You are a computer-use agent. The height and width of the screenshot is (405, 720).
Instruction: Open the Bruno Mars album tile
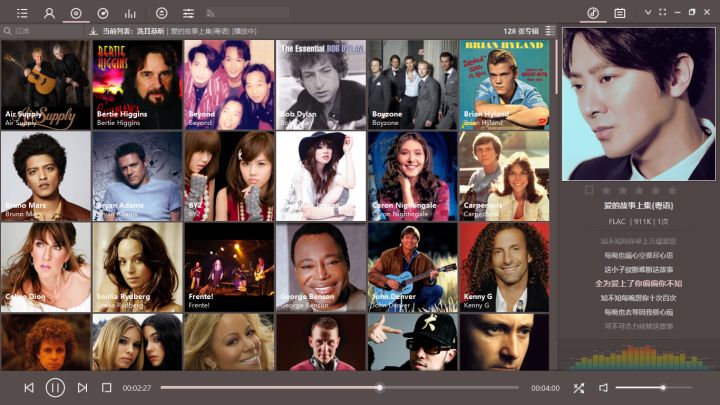(x=45, y=176)
